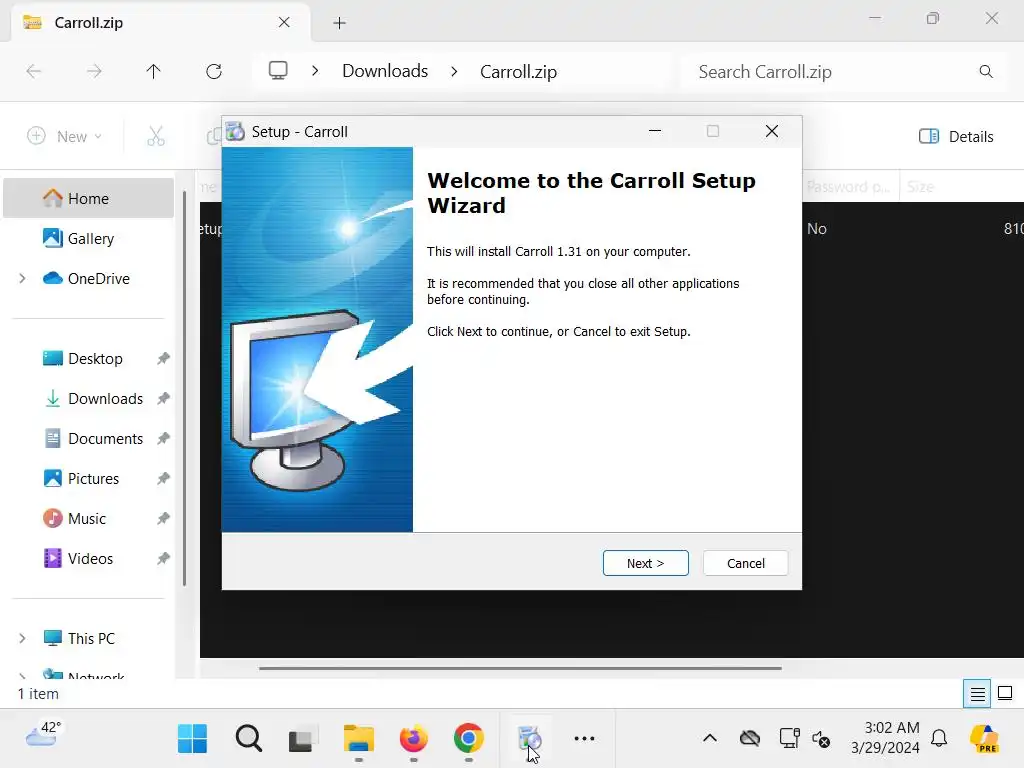Click the muted volume tray icon

coord(821,739)
